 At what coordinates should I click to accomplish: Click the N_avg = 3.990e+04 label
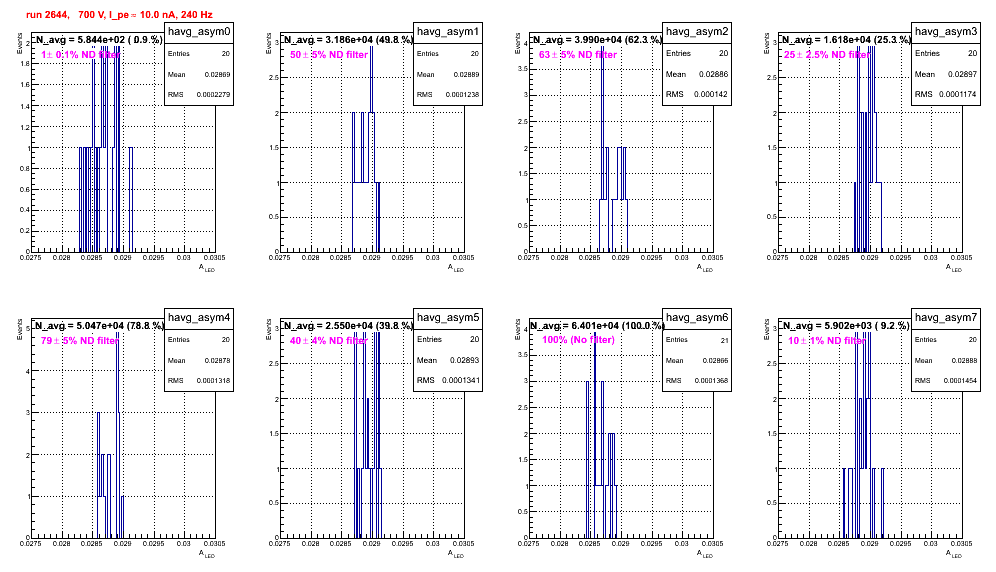pos(596,39)
